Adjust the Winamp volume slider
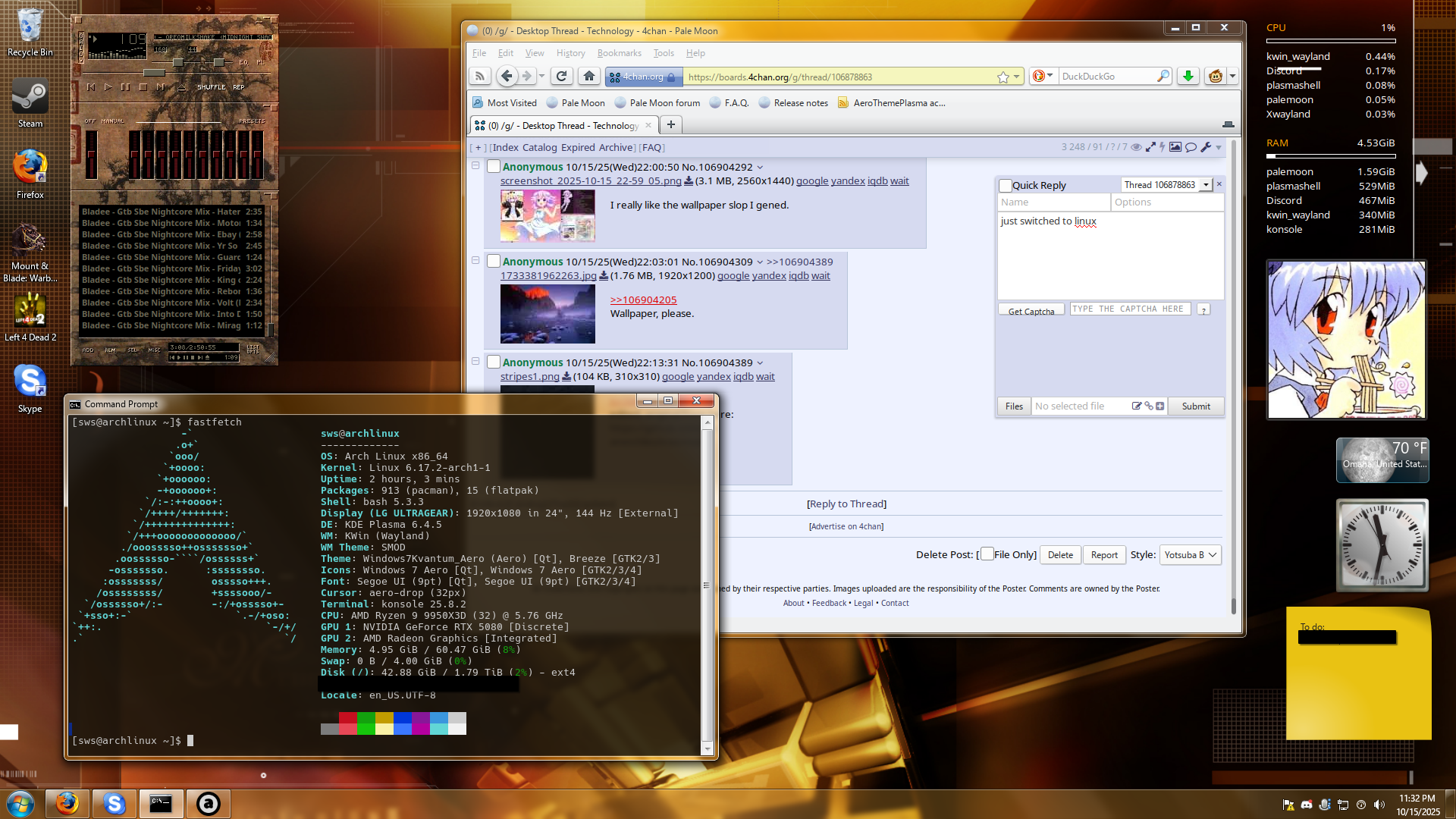1456x819 pixels. pyautogui.click(x=177, y=62)
